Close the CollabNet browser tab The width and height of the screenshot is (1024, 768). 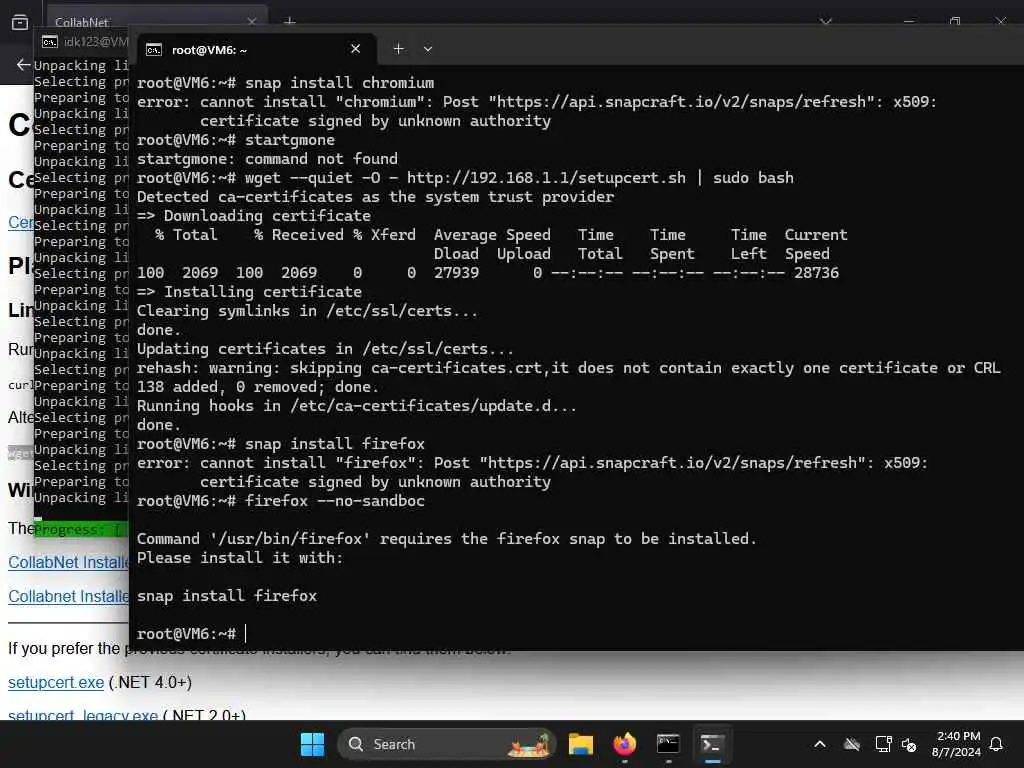click(252, 22)
